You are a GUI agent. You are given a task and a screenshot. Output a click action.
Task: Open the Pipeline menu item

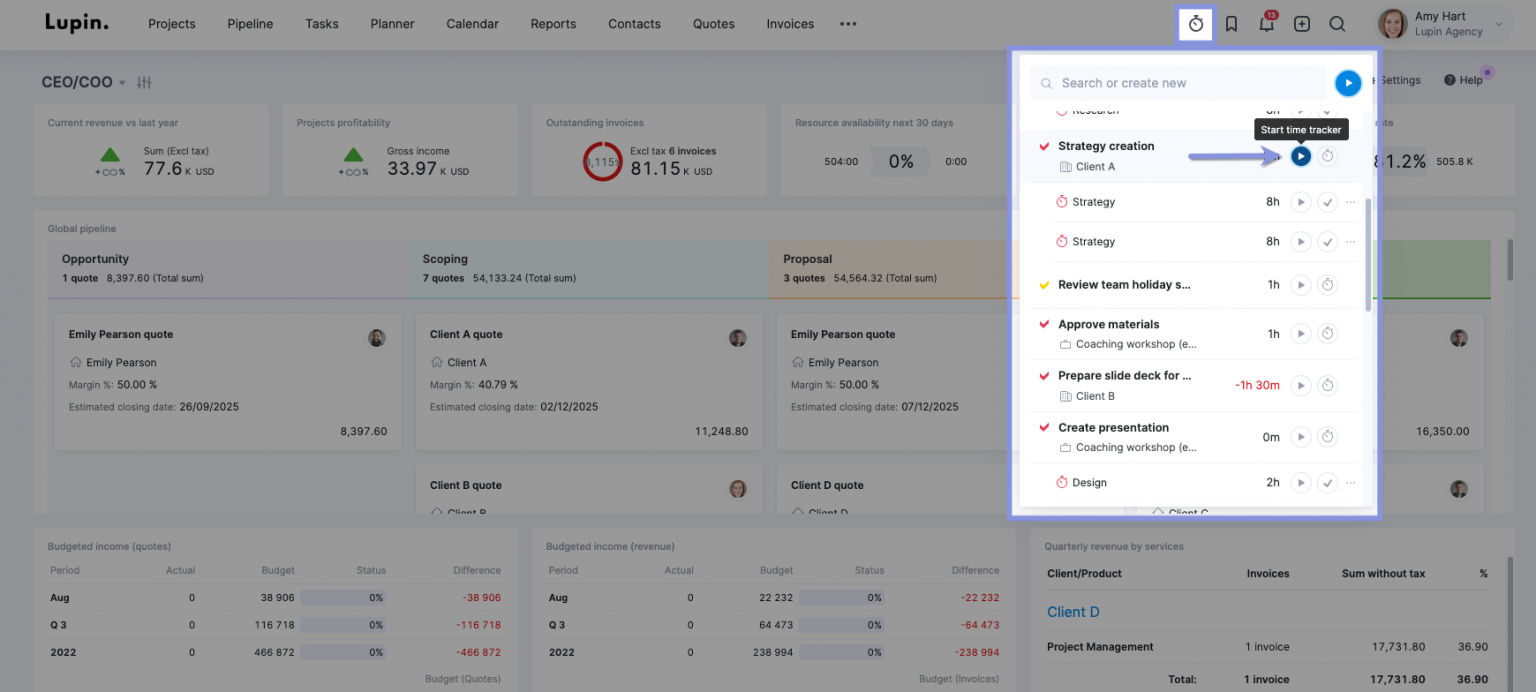(x=250, y=23)
